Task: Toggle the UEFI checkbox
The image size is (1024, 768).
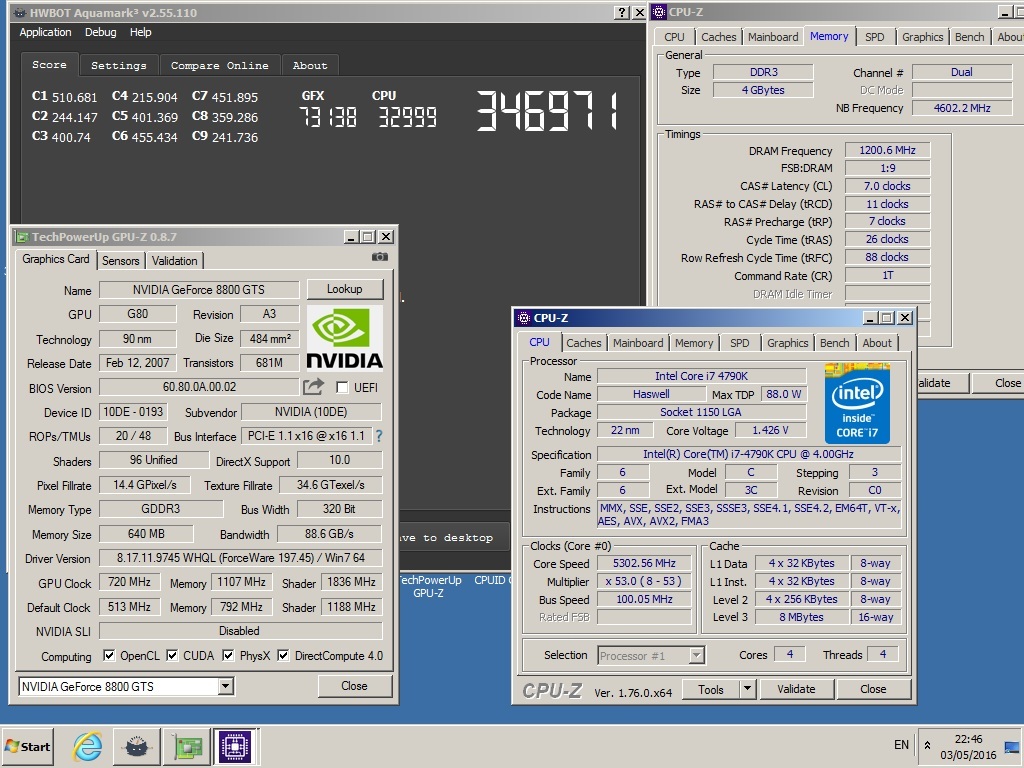Action: 342,387
